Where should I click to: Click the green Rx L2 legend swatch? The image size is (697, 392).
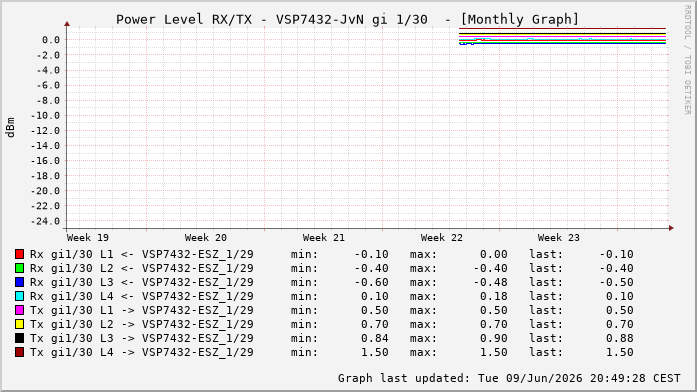click(20, 268)
